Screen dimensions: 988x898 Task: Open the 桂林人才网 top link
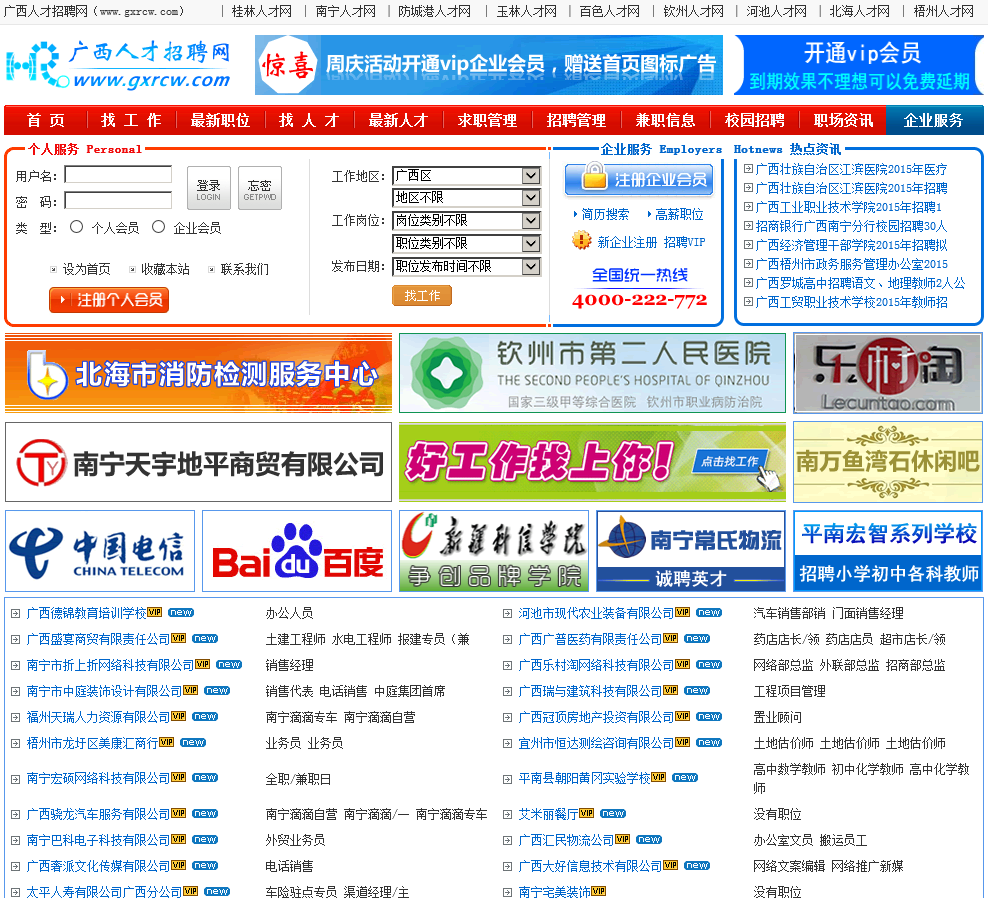(261, 11)
